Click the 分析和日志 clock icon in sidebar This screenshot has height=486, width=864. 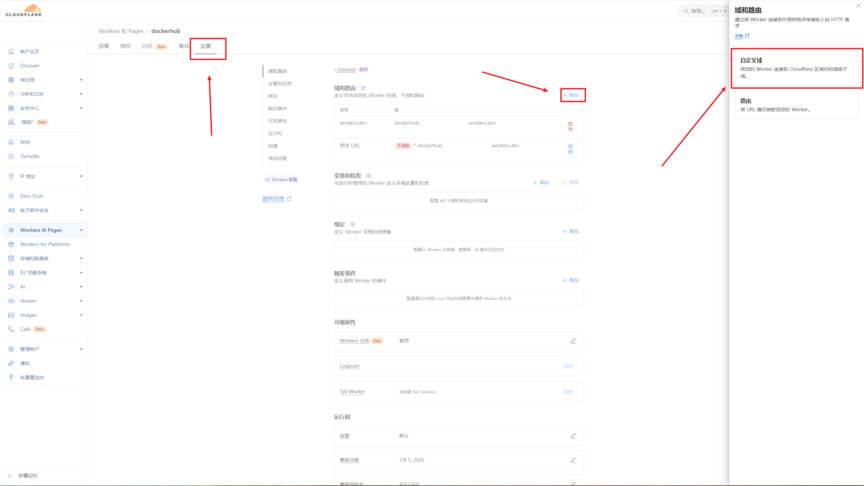(x=11, y=94)
